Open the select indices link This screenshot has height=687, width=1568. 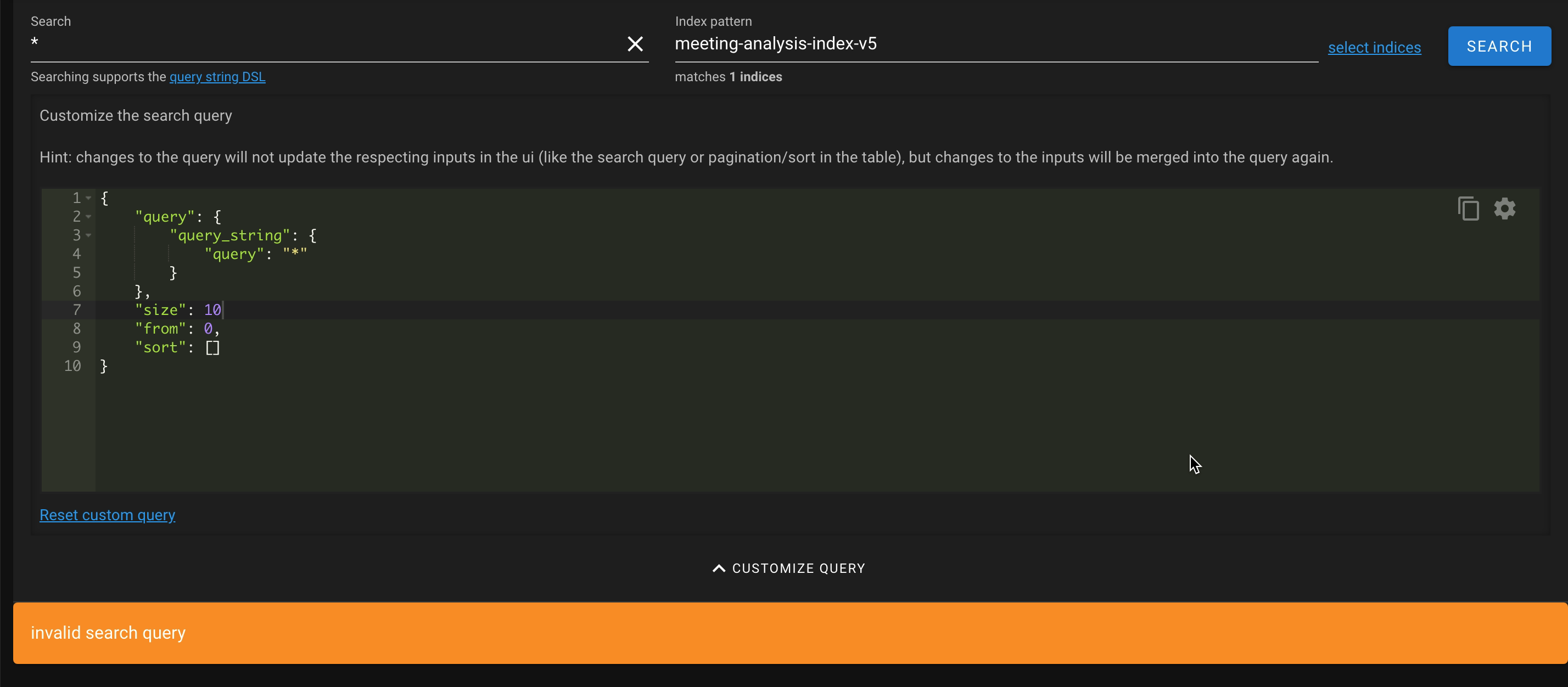click(1374, 47)
